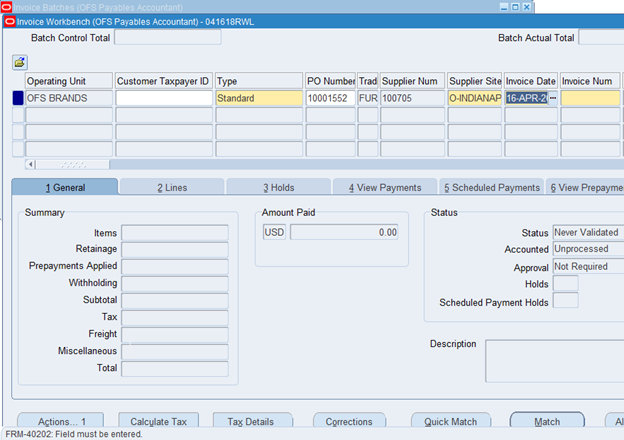Click the Amount Paid 0.00 field

click(x=344, y=232)
